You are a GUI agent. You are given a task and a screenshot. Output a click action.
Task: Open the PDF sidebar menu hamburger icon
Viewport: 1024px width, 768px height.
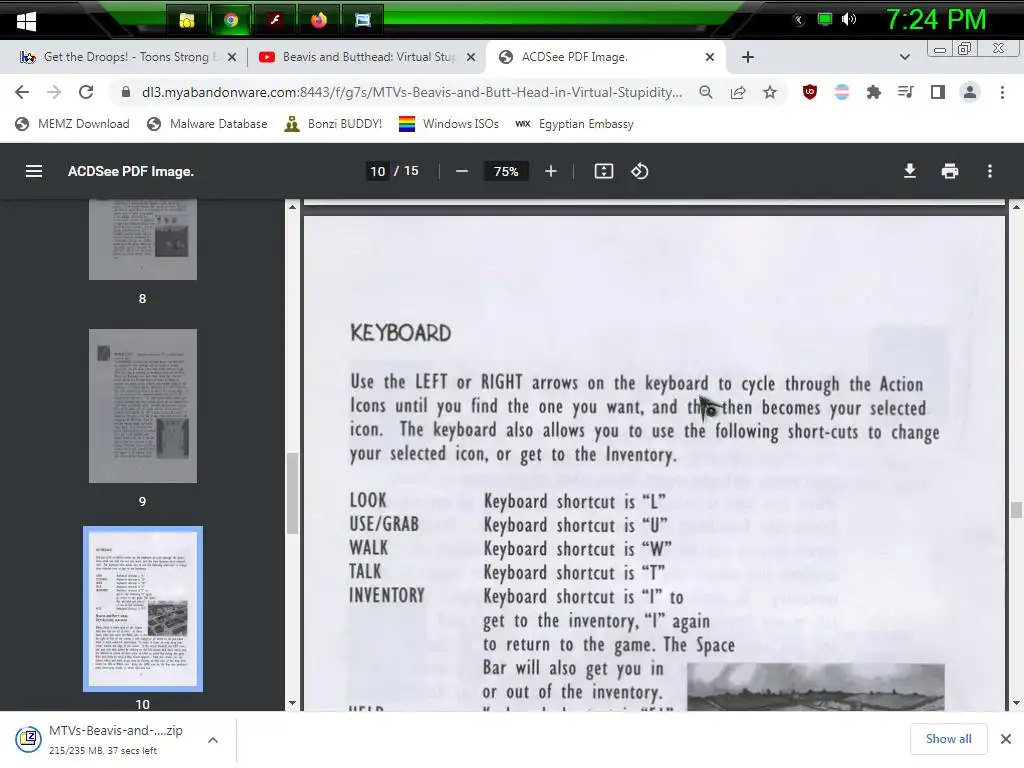34,171
